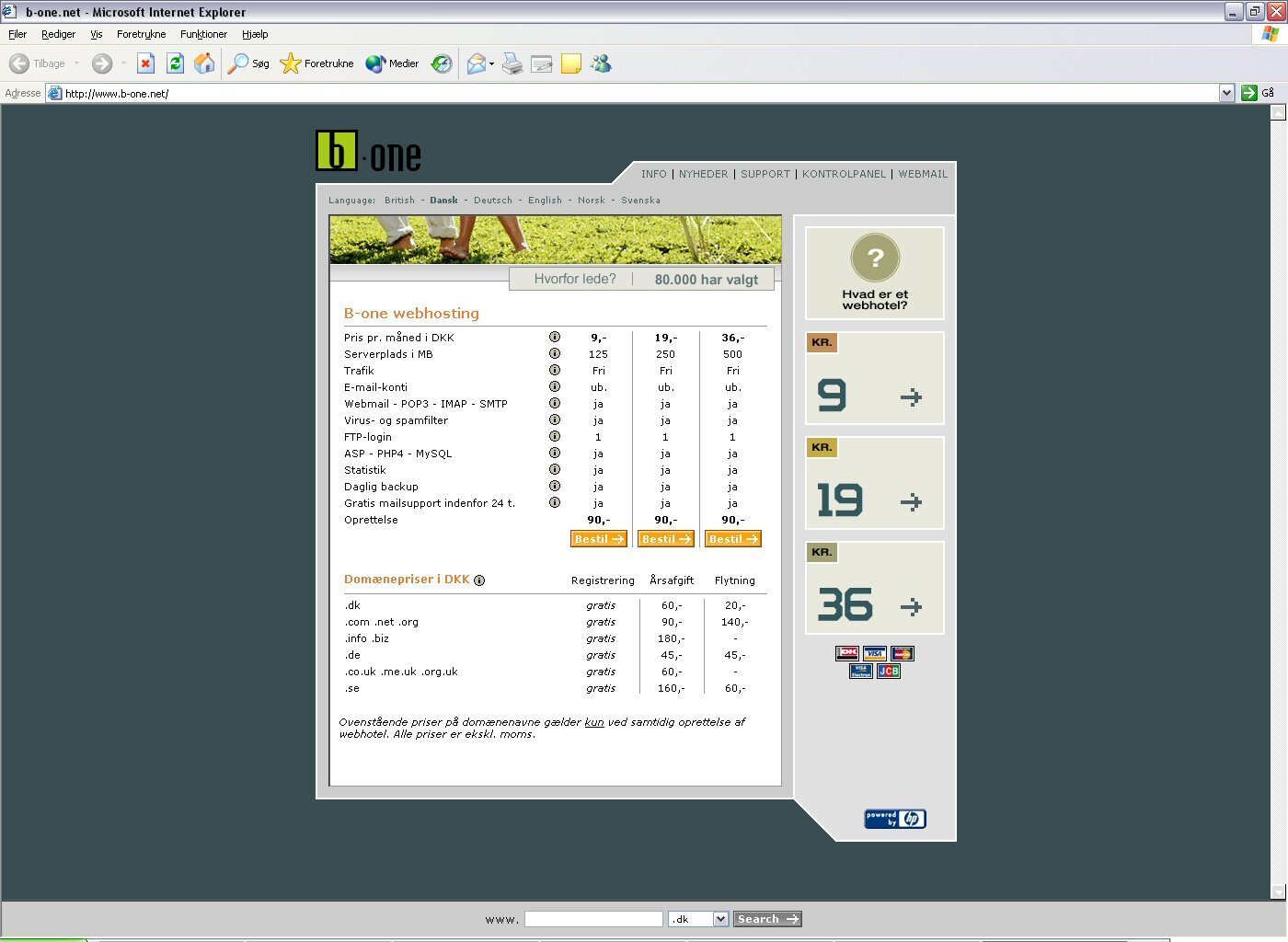Open the Messenger people icon
The width and height of the screenshot is (1288, 942).
601,63
